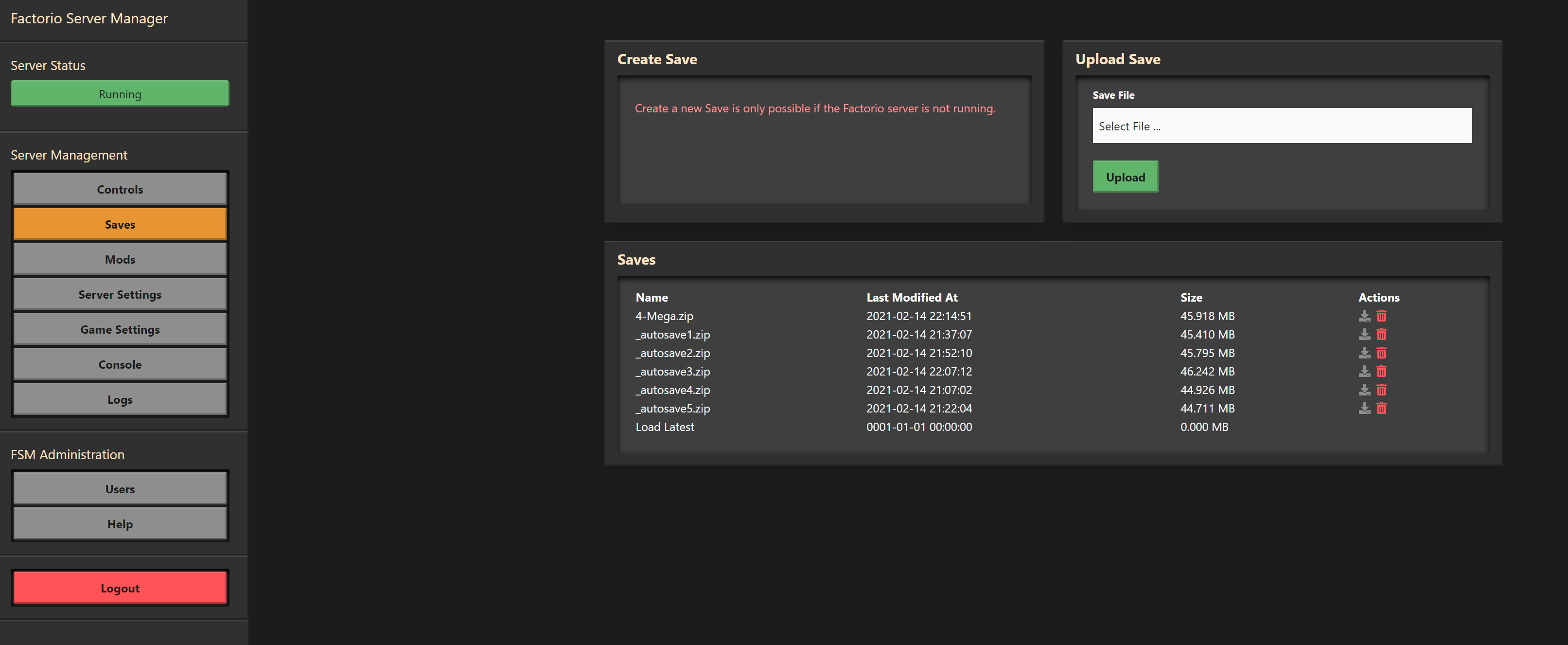1568x645 pixels.
Task: Open the Help page
Action: point(120,524)
